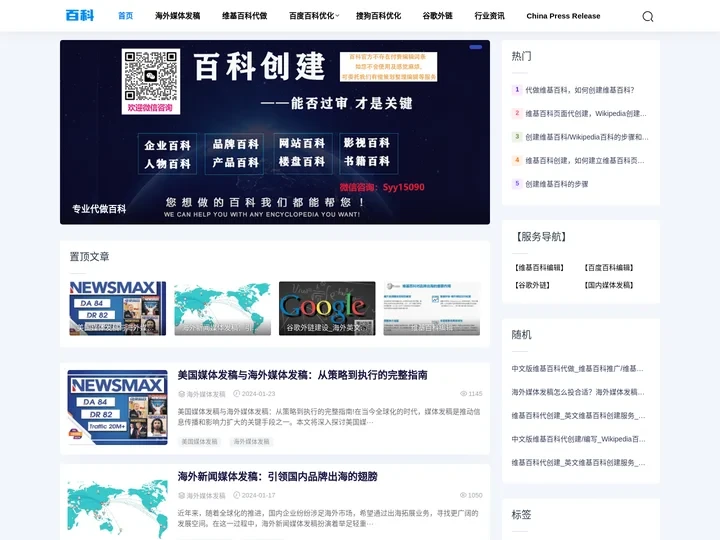Expand the 百度百科优化 dropdown arrow
Viewport: 720px width, 540px height.
(338, 16)
